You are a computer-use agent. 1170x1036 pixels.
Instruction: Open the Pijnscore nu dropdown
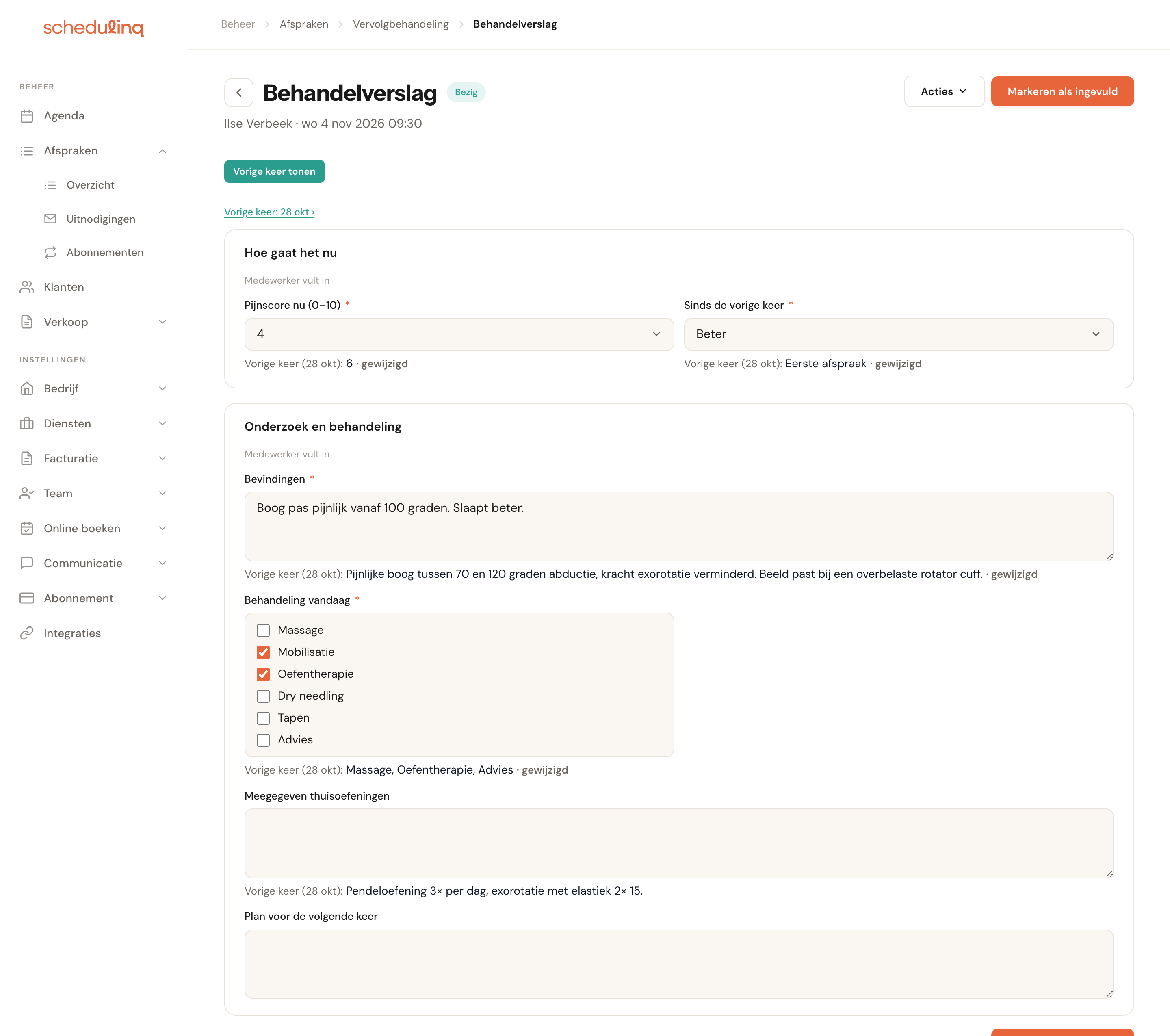[459, 334]
